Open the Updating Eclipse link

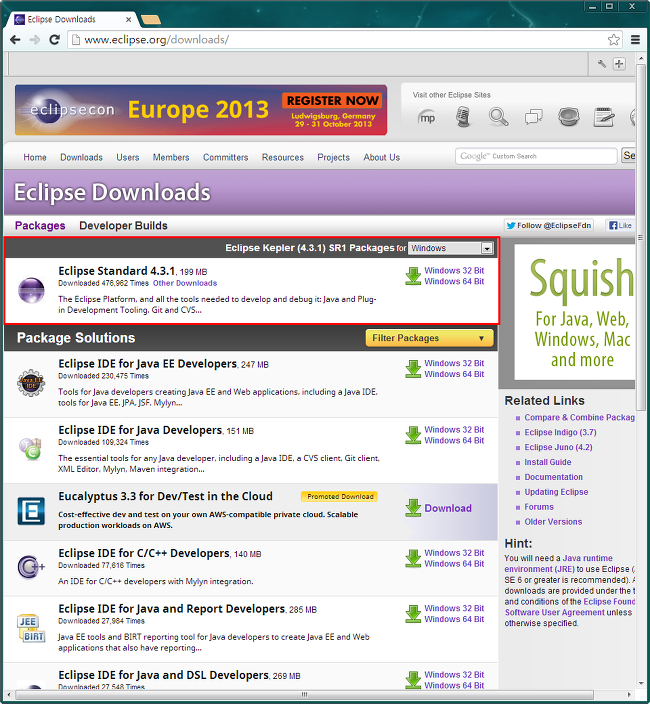coord(556,492)
